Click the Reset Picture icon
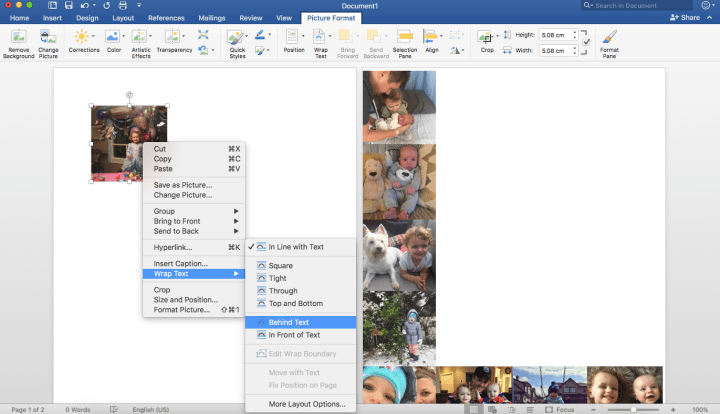 [203, 50]
